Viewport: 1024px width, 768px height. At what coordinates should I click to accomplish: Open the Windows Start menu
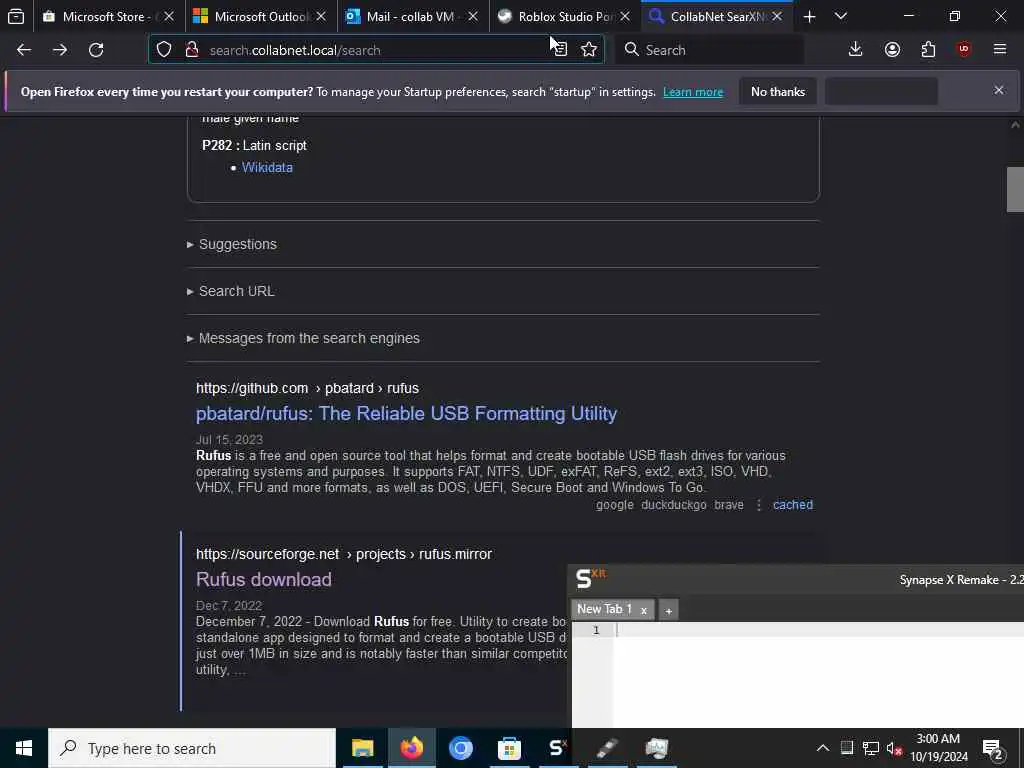(x=24, y=748)
